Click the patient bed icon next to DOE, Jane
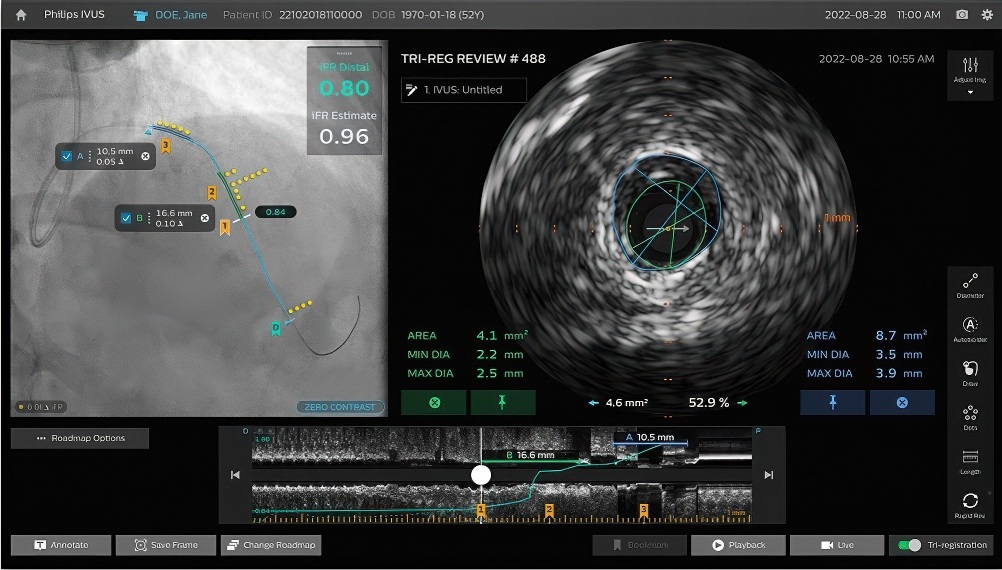The width and height of the screenshot is (1002, 570). pyautogui.click(x=140, y=15)
